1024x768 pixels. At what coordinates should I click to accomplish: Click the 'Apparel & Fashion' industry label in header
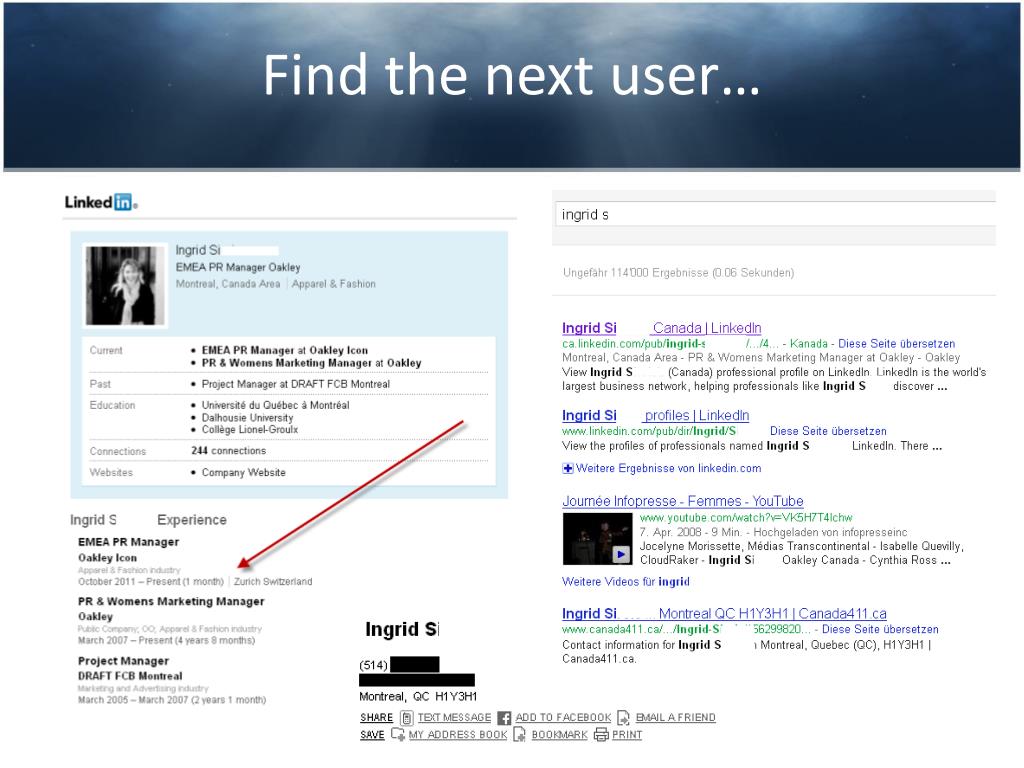pos(334,284)
